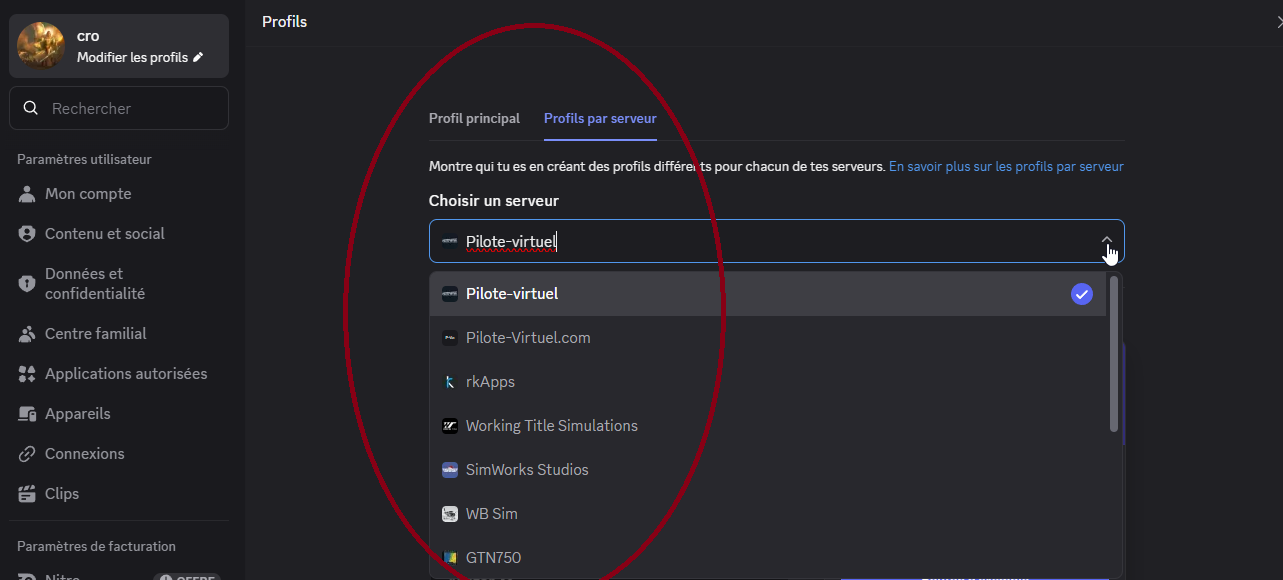Collapse the server dropdown with chevron arrow
1283x580 pixels.
tap(1106, 241)
